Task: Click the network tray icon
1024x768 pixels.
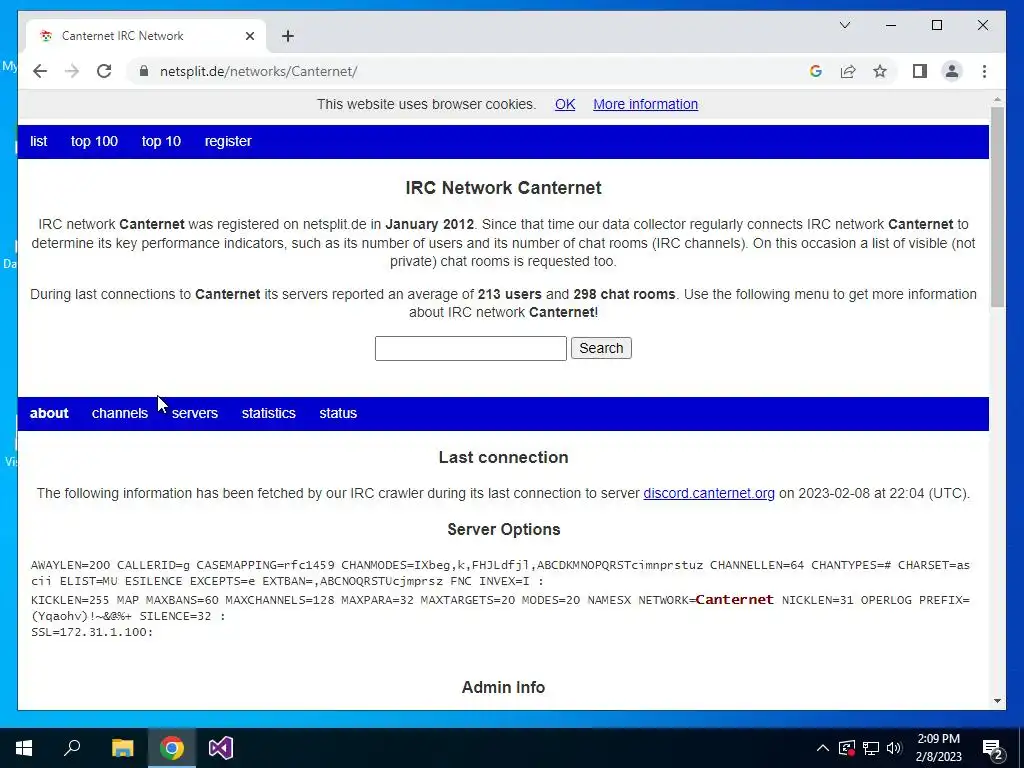Action: tap(871, 748)
